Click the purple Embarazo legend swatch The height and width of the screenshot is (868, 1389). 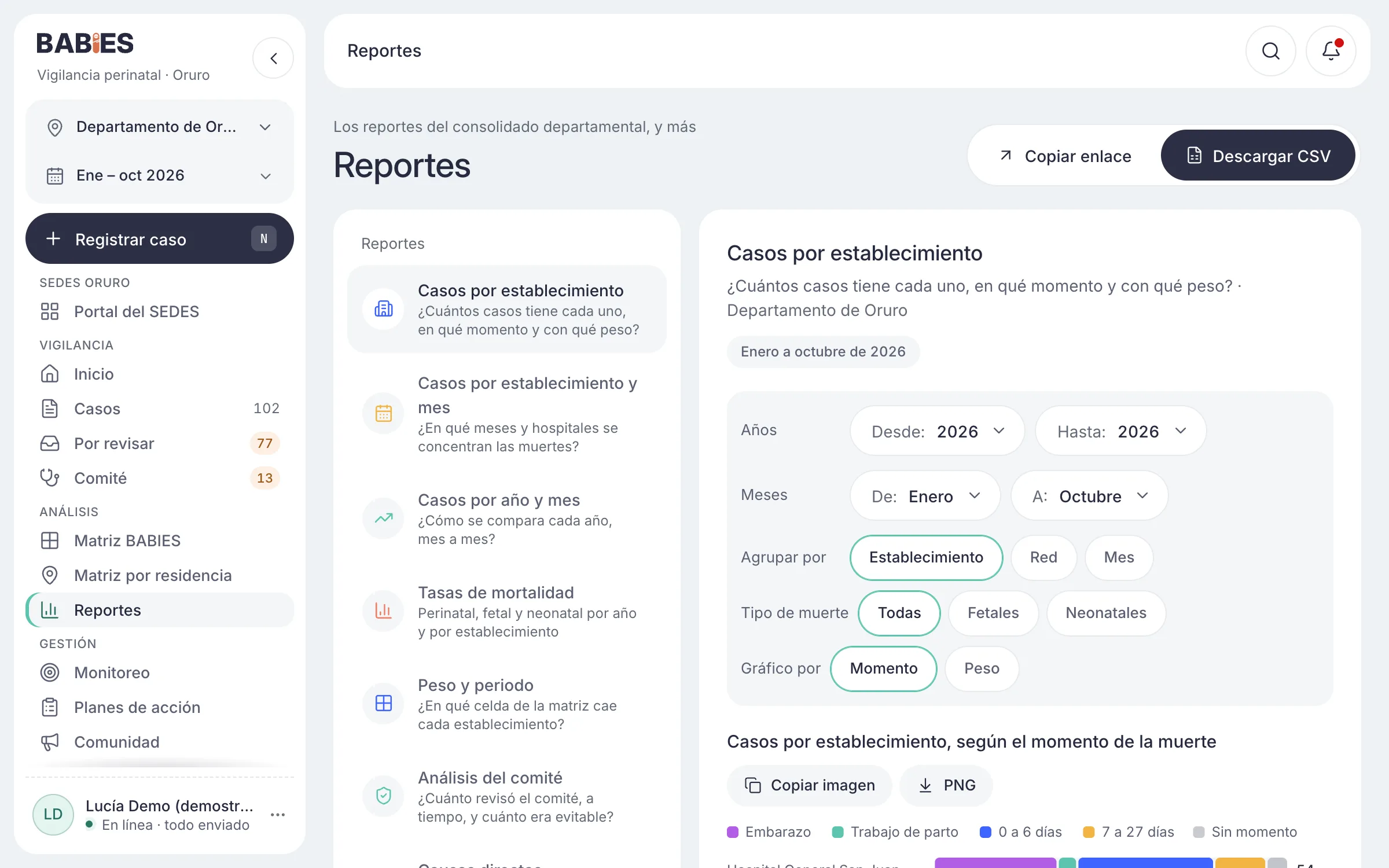733,832
